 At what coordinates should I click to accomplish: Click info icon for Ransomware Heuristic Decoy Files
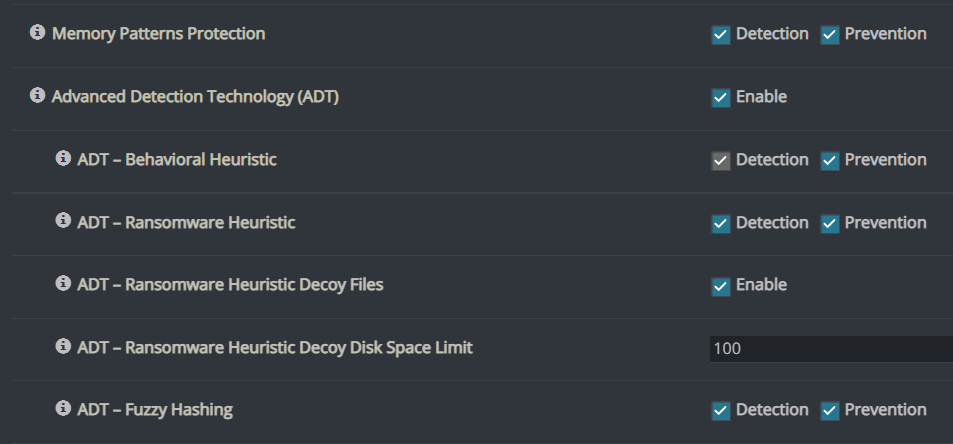(63, 283)
